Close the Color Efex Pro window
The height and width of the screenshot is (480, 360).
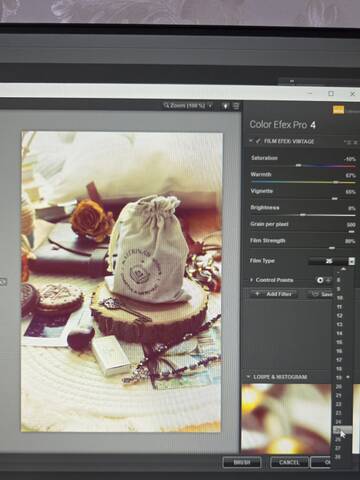[x=352, y=94]
